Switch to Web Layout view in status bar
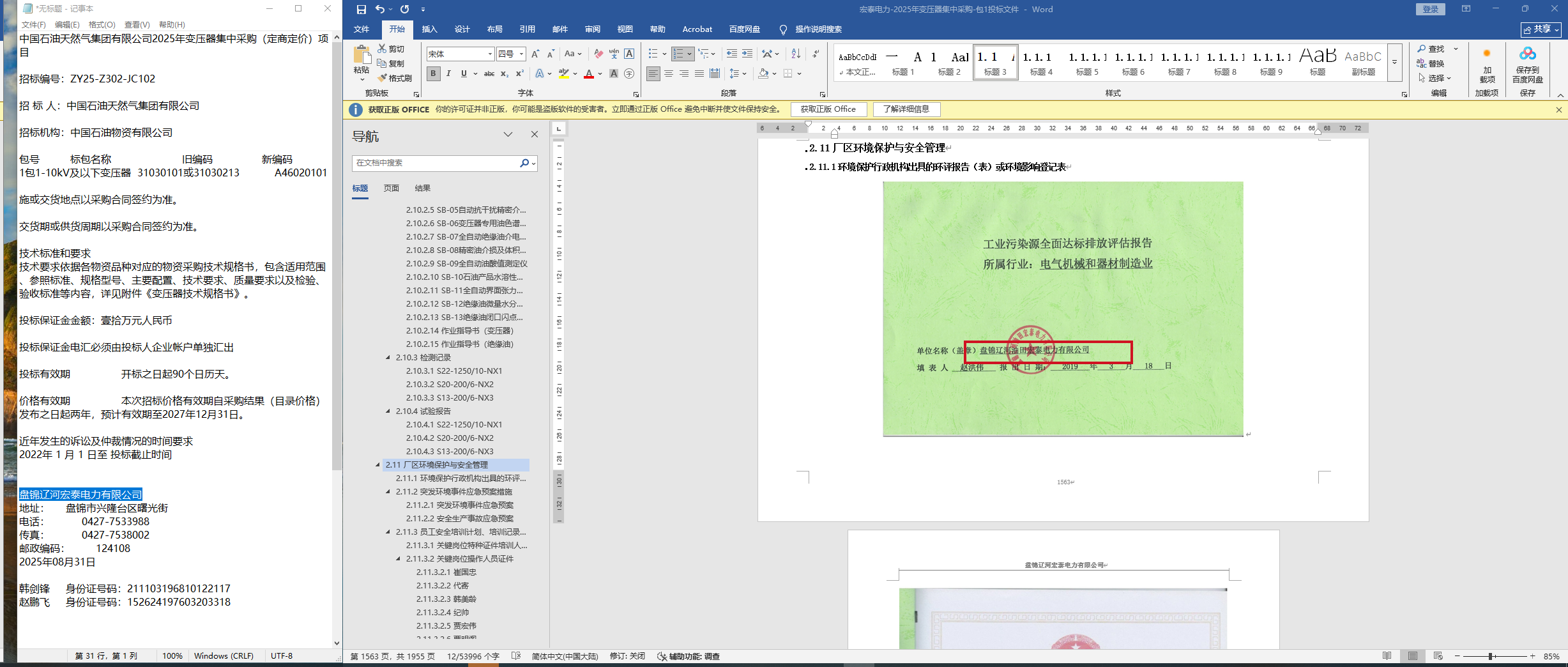 pos(1438,656)
